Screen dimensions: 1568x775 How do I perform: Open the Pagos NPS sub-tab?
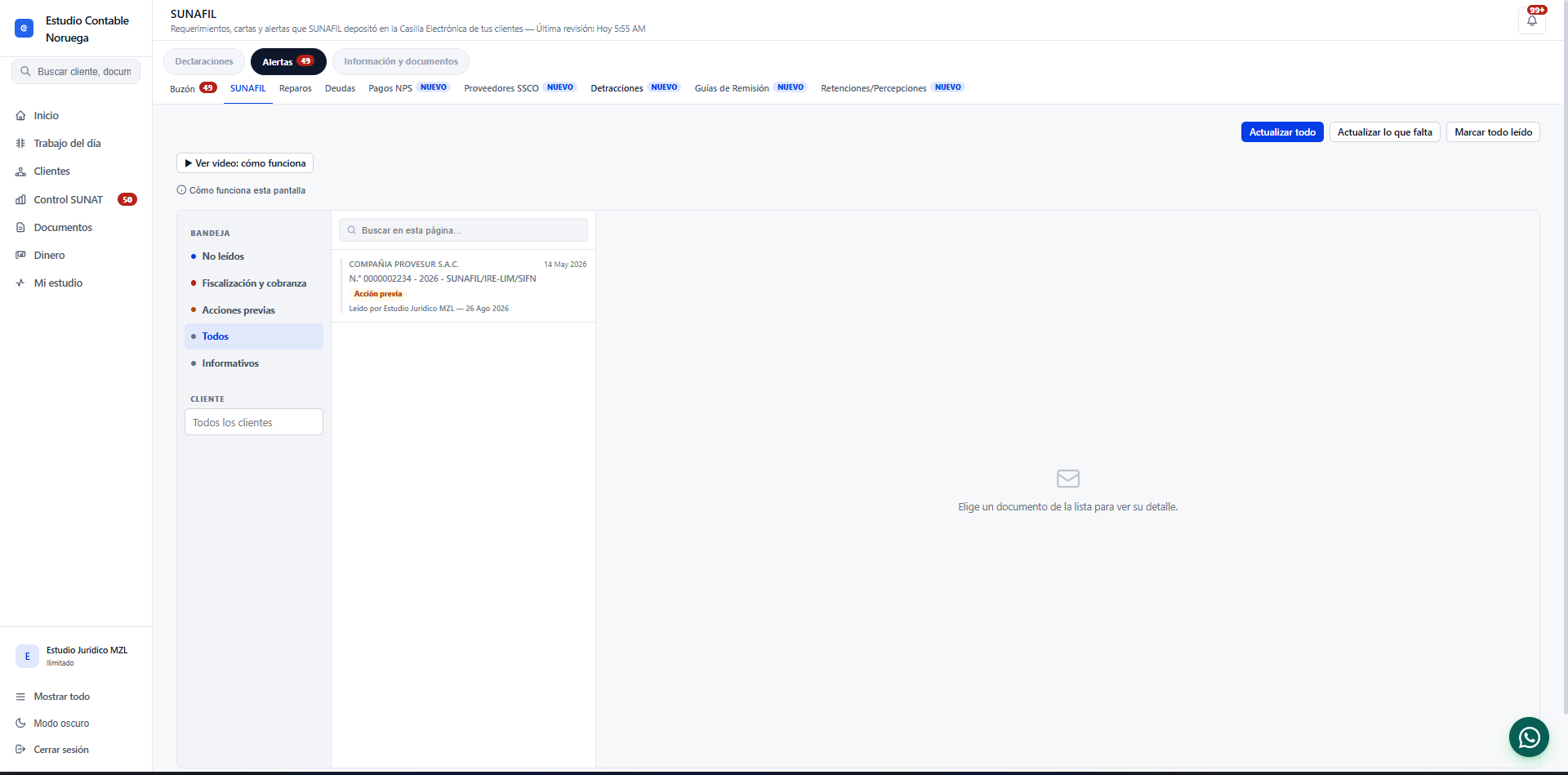coord(409,88)
